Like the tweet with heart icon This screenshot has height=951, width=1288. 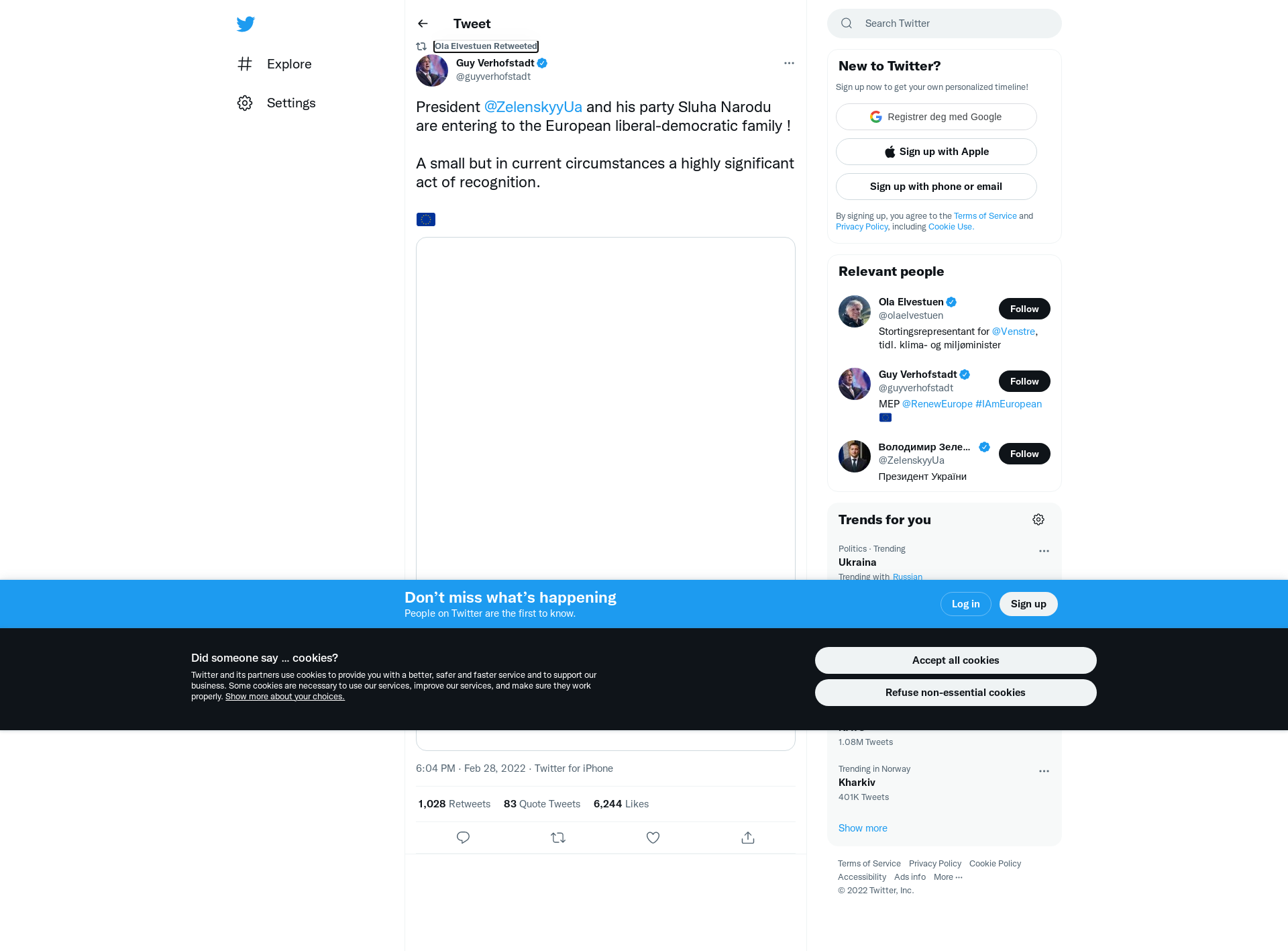coord(653,838)
